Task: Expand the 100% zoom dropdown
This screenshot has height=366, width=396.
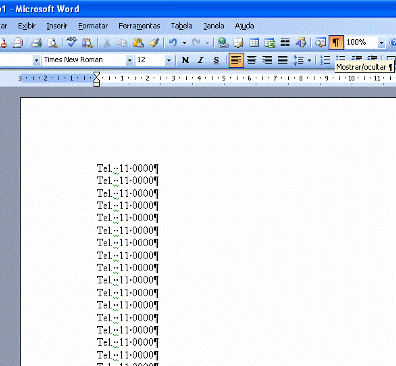Action: tap(381, 43)
